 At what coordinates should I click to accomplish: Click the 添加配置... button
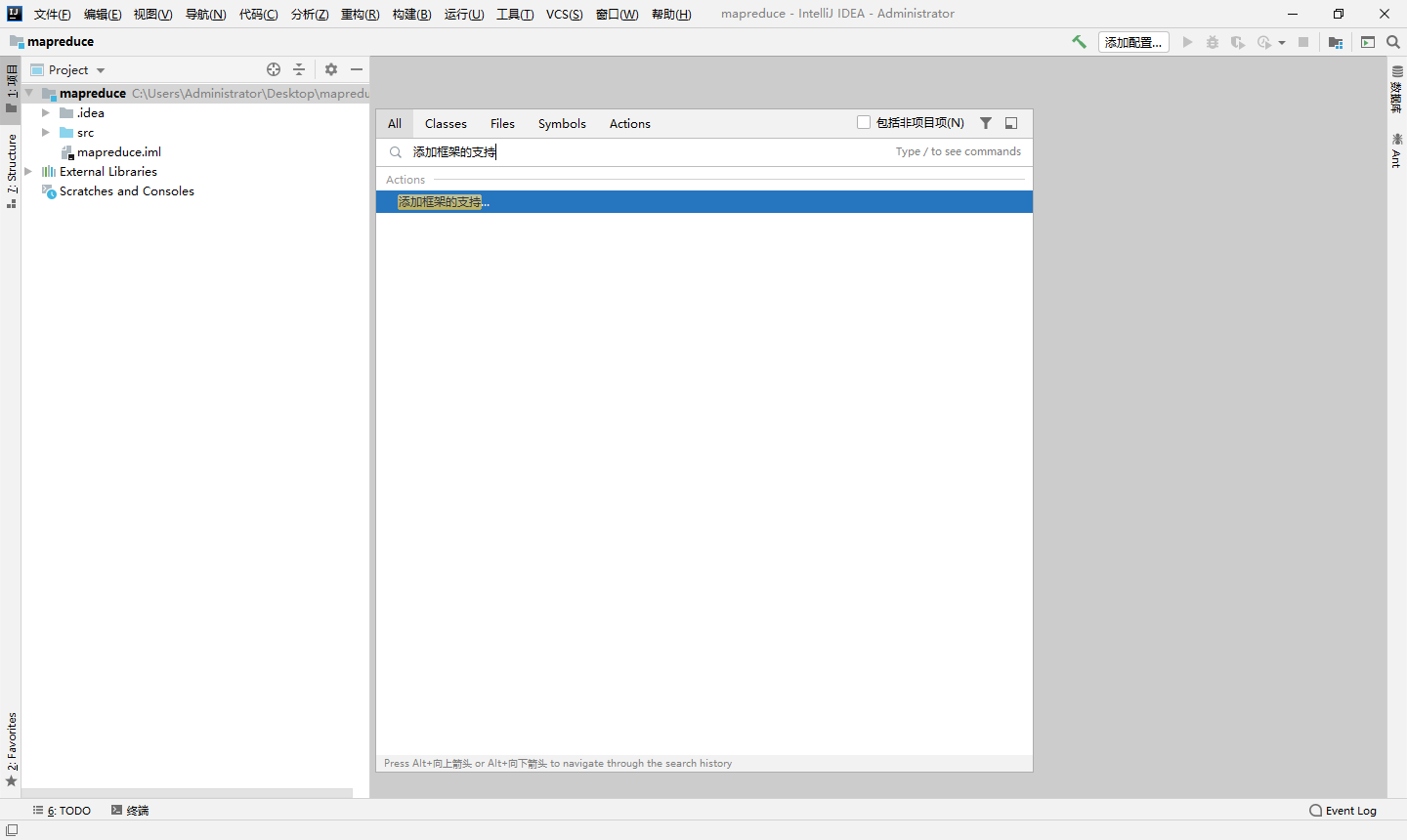tap(1133, 42)
